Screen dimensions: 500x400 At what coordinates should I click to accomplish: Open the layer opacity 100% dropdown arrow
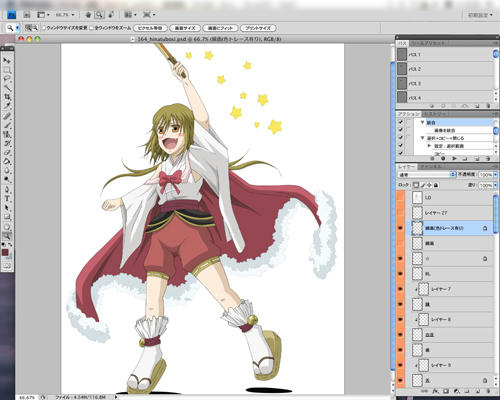[x=495, y=175]
